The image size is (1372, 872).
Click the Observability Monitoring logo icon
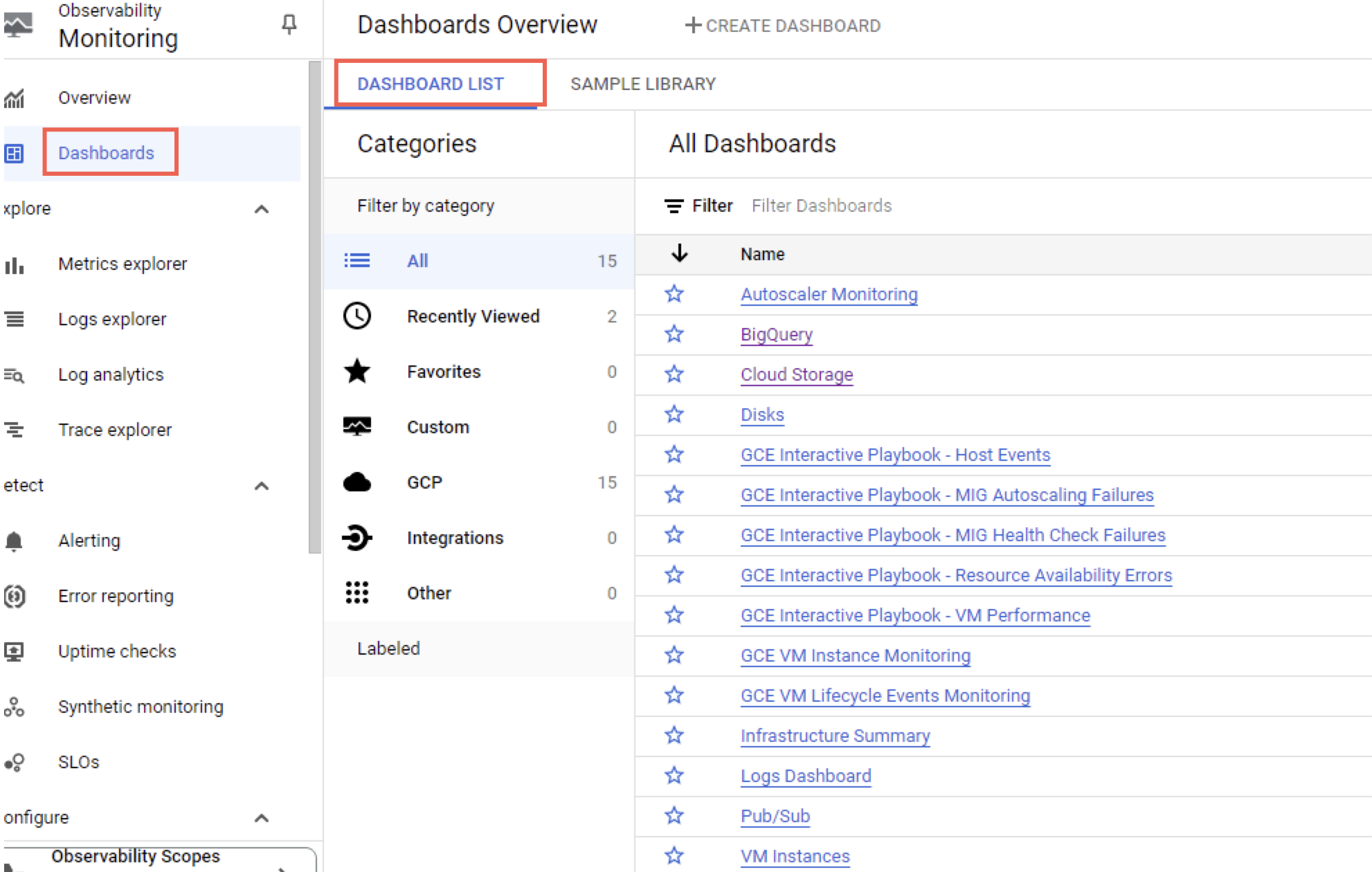(17, 25)
